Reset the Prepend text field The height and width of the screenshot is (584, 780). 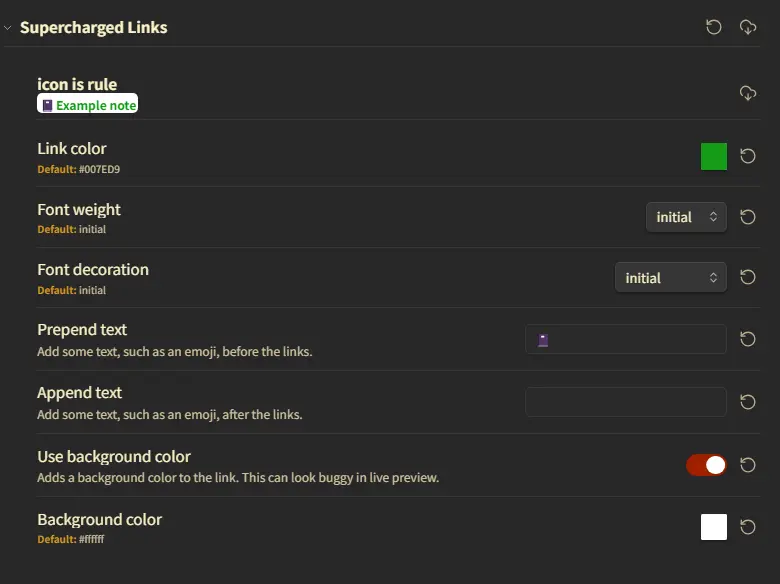[748, 339]
